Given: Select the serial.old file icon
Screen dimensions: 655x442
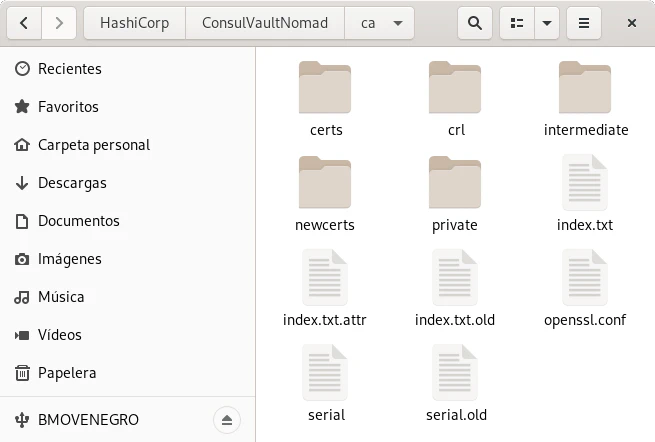Looking at the screenshot, I should point(455,372).
